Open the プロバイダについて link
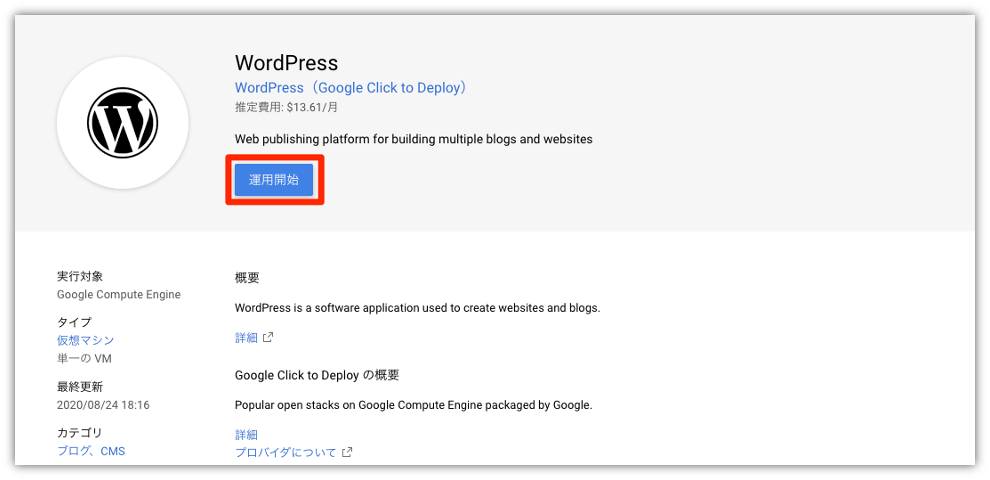 [285, 452]
